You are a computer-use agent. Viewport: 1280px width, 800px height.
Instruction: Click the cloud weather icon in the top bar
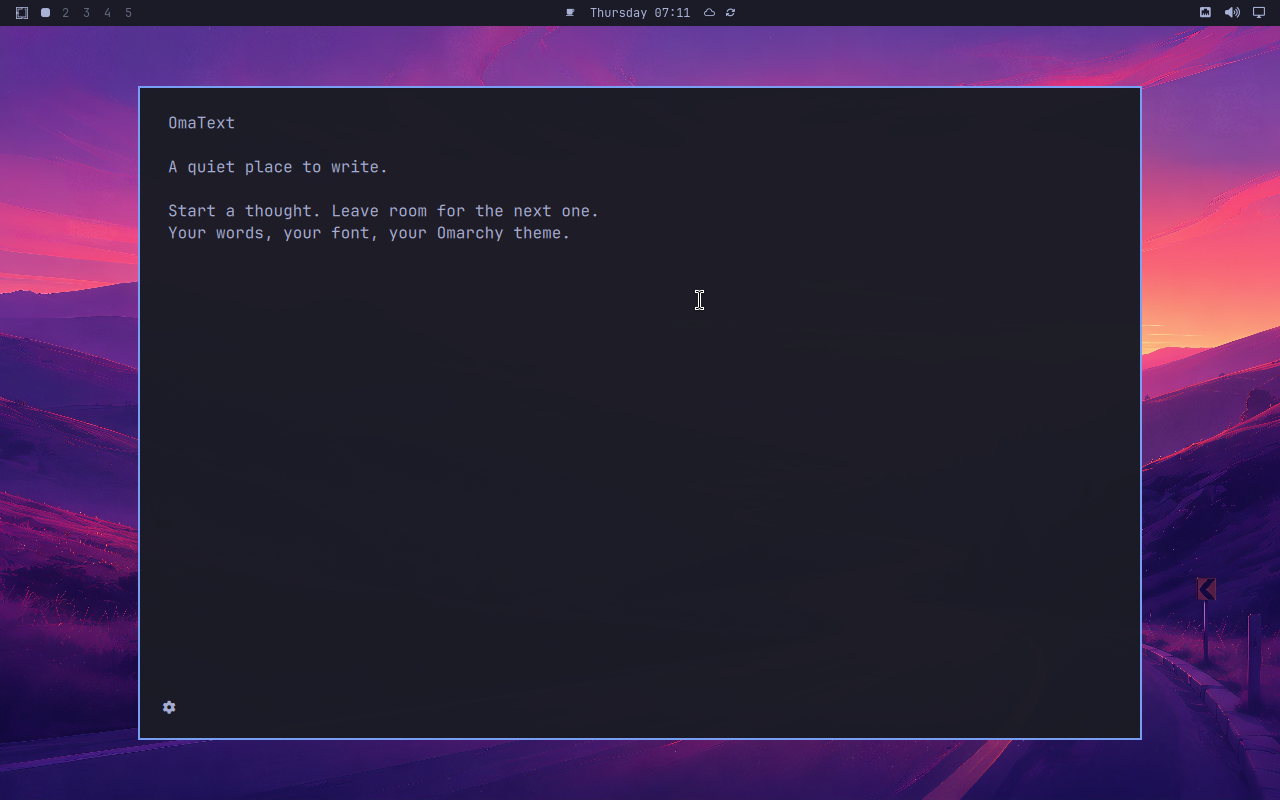pyautogui.click(x=709, y=13)
